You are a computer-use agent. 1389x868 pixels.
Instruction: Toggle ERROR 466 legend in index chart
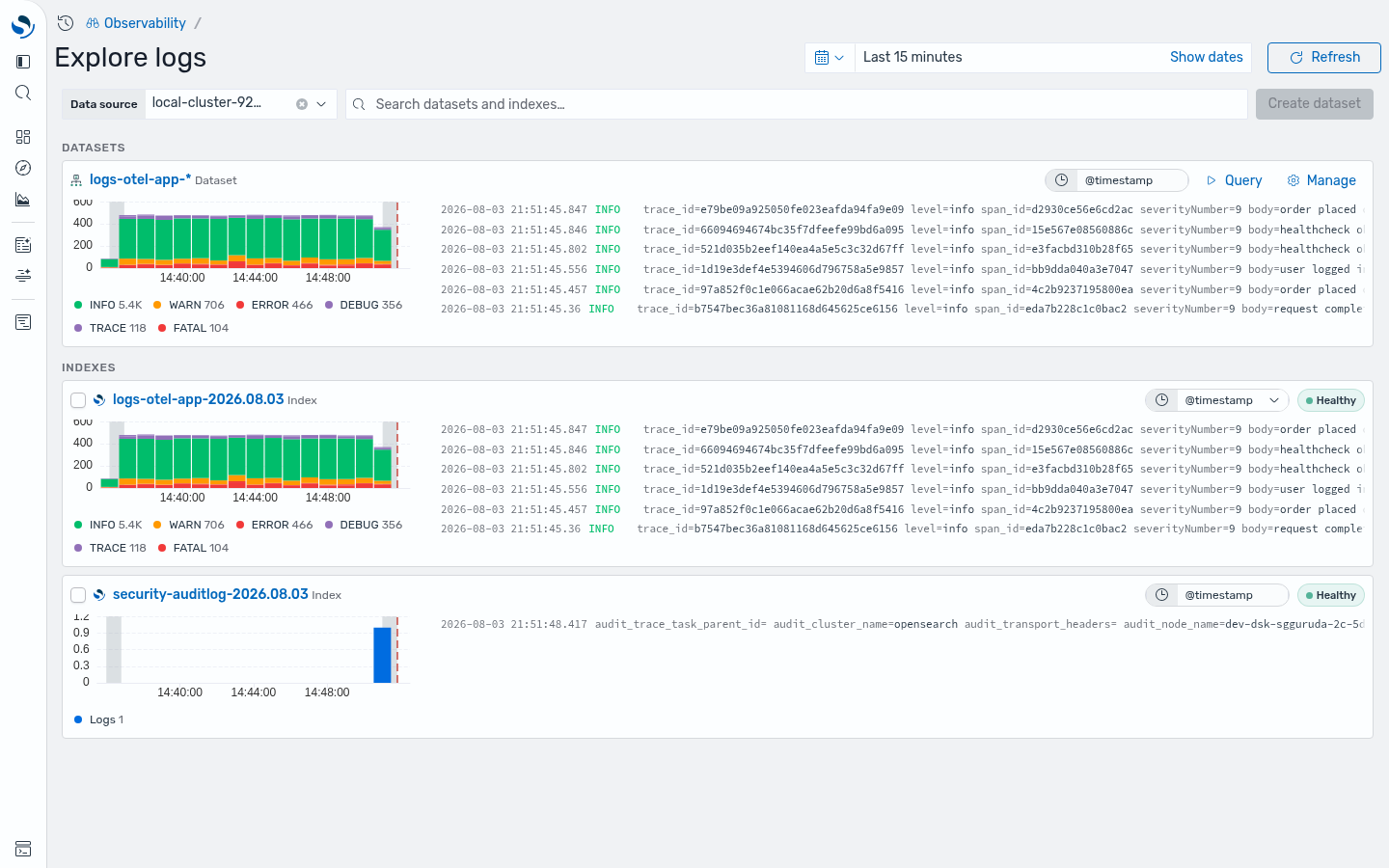click(x=274, y=525)
